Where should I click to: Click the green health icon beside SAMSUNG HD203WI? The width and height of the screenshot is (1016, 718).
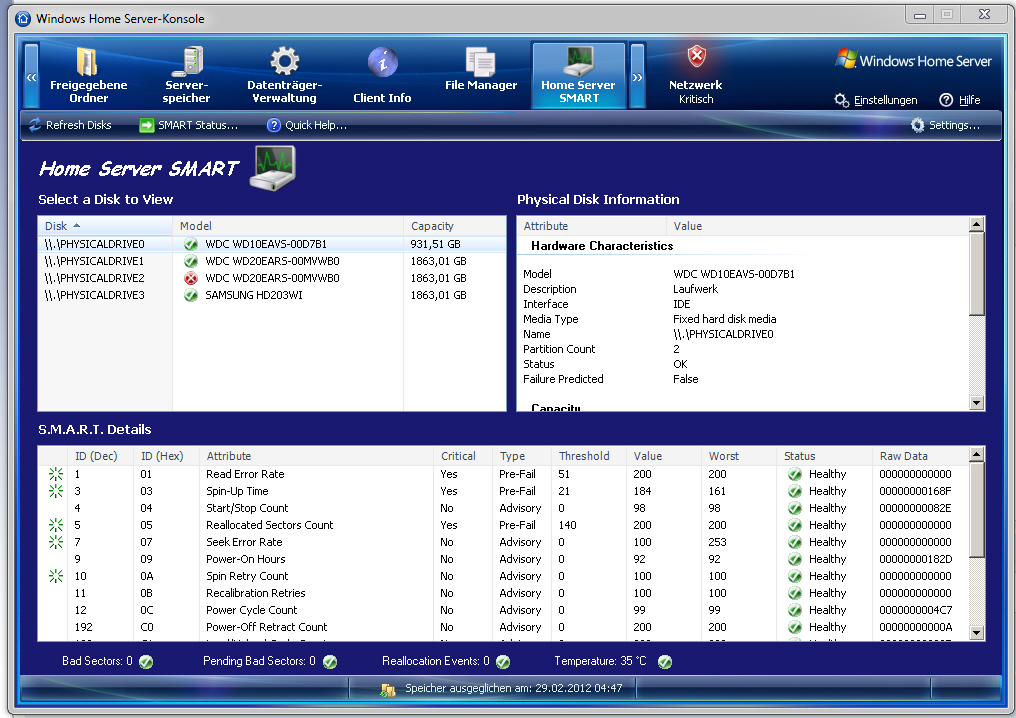[x=190, y=296]
